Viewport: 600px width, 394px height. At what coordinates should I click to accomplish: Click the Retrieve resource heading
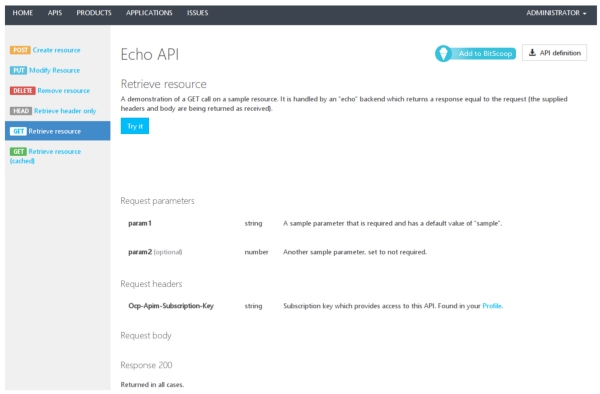coord(163,84)
